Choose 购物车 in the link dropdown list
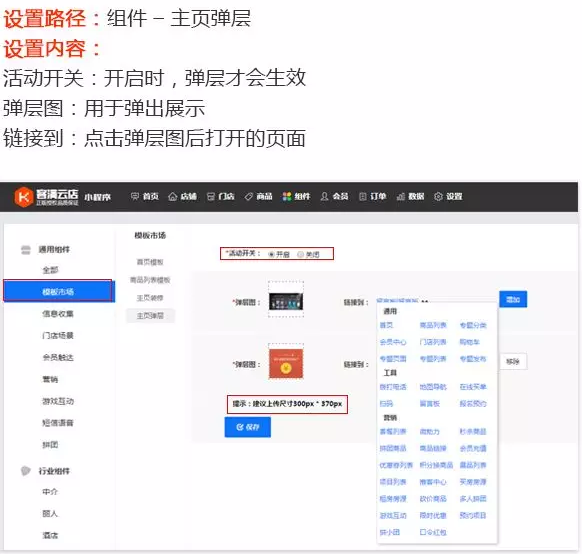The width and height of the screenshot is (582, 554). pos(470,342)
